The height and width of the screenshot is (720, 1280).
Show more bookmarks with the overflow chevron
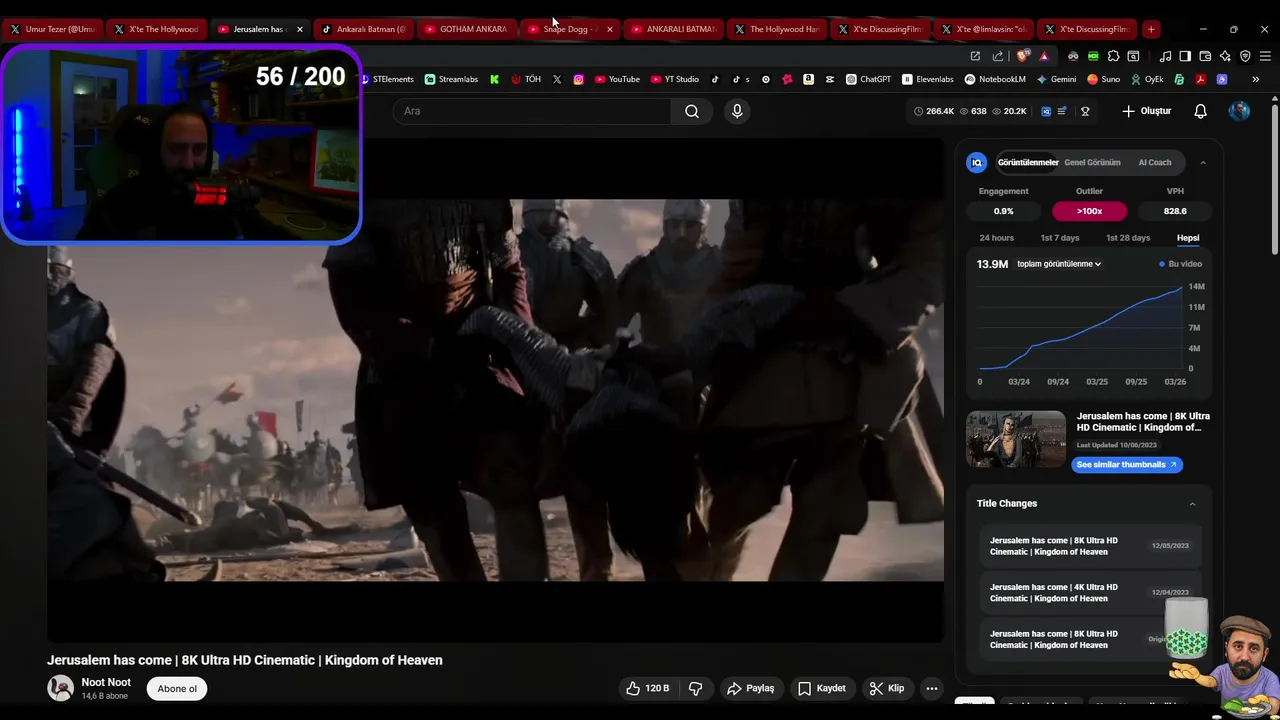(x=1255, y=79)
